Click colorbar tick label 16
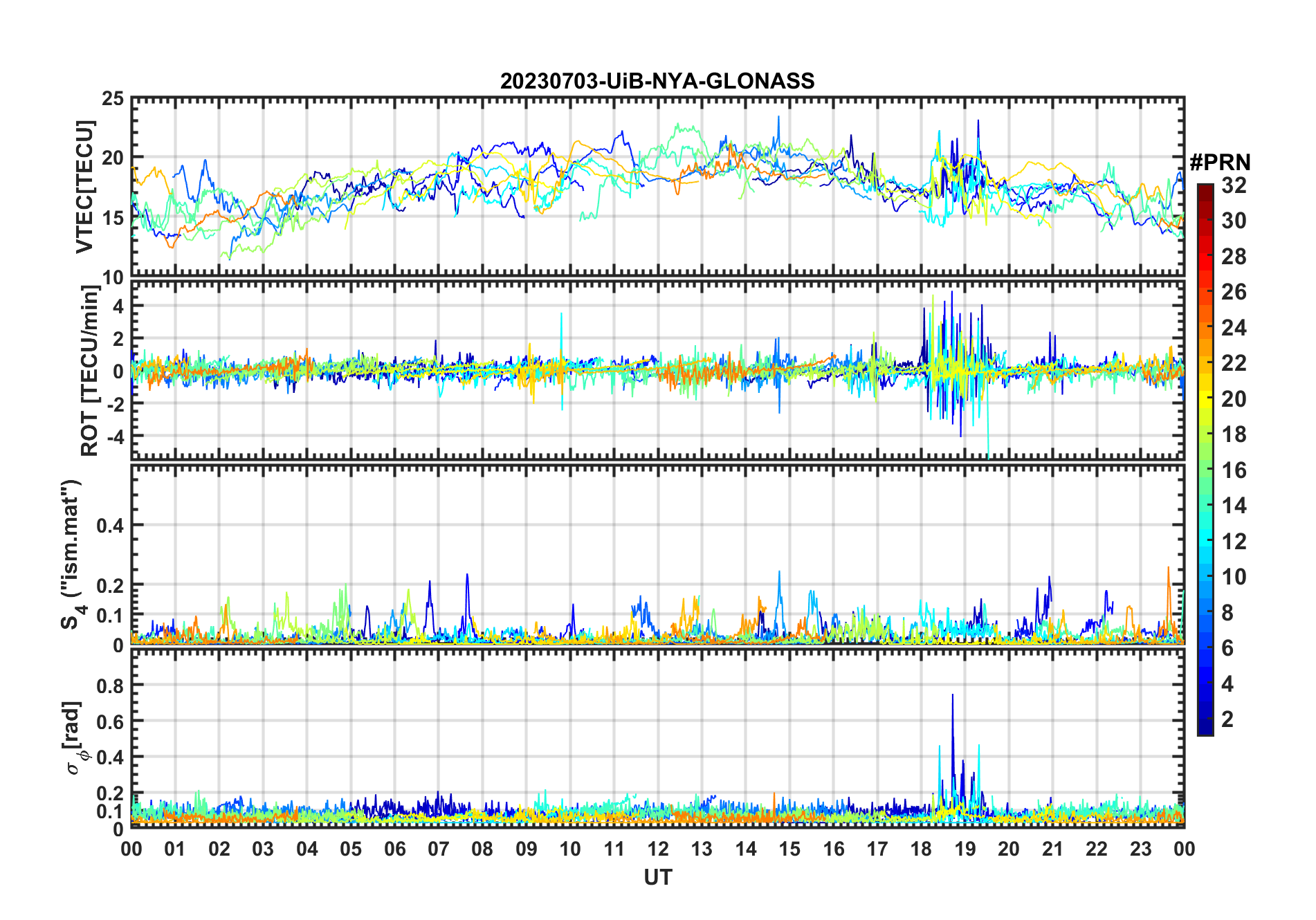 point(1234,470)
